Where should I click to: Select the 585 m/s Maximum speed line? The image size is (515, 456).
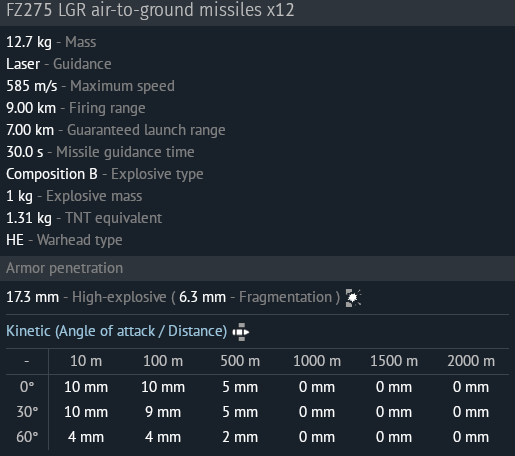90,86
